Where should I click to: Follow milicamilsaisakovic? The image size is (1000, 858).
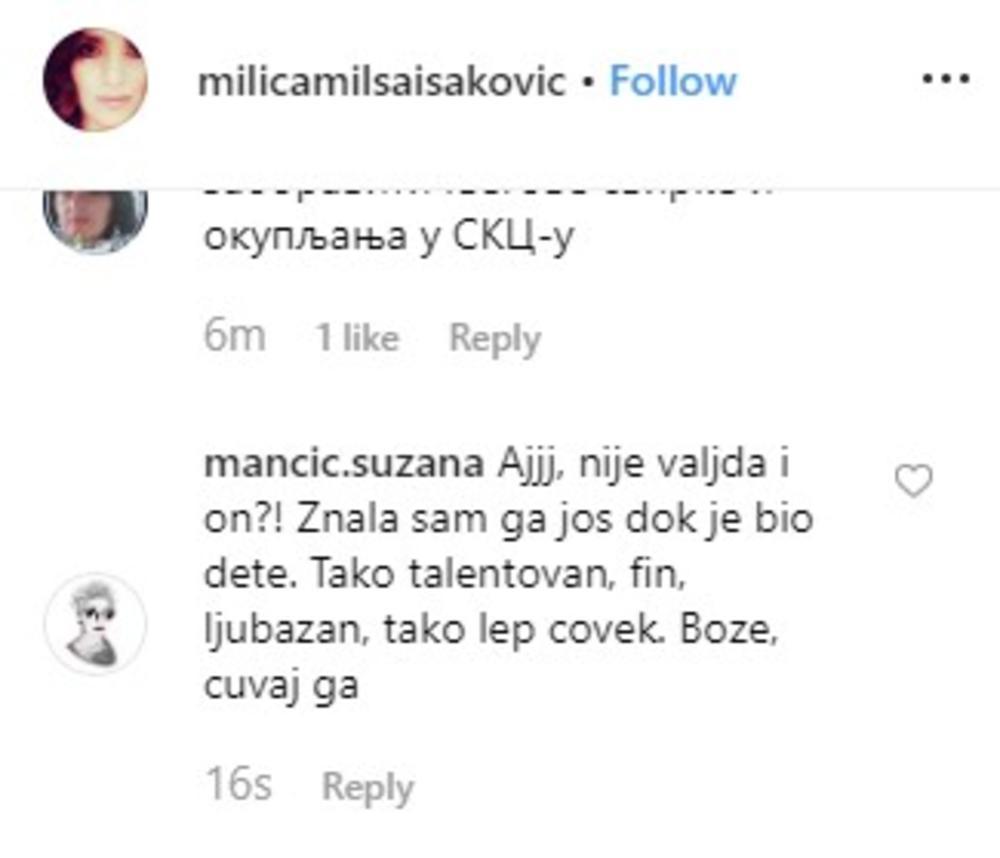coord(673,81)
